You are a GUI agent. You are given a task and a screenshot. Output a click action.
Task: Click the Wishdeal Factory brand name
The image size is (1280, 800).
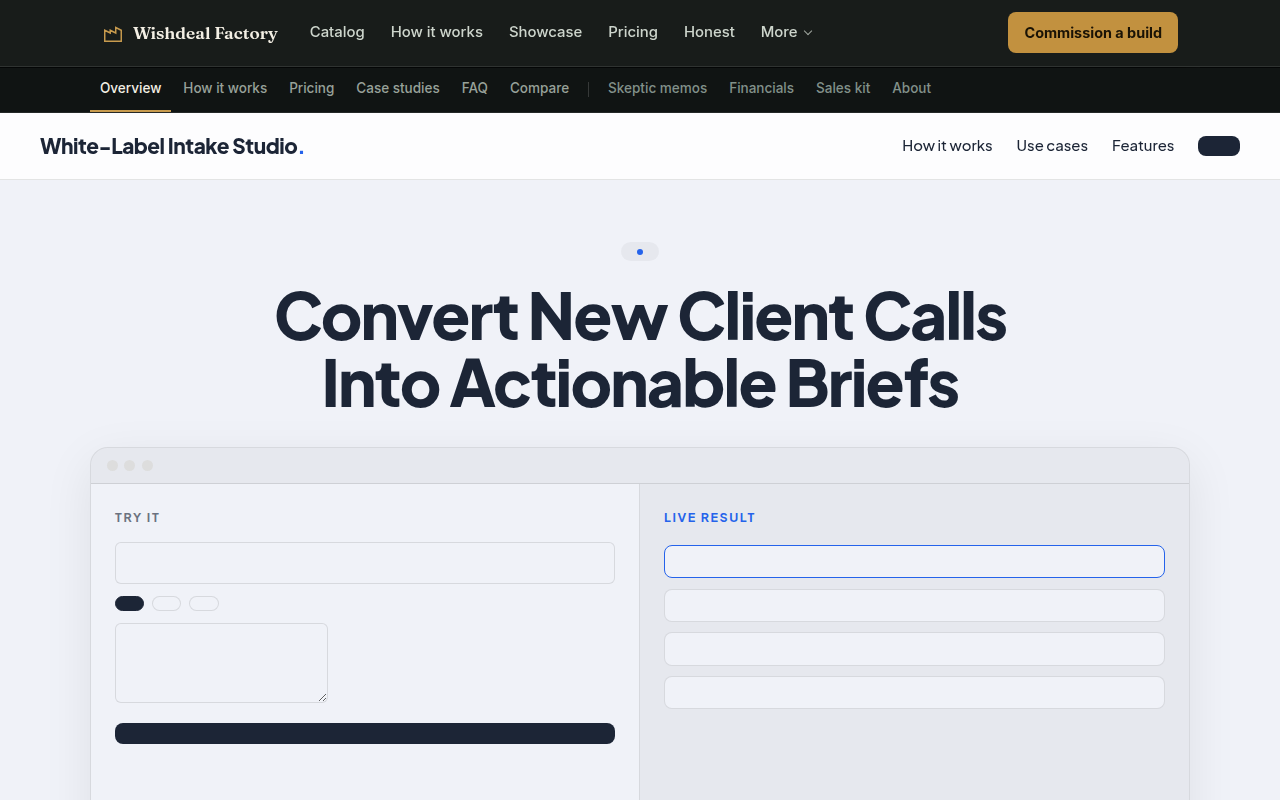(x=205, y=34)
